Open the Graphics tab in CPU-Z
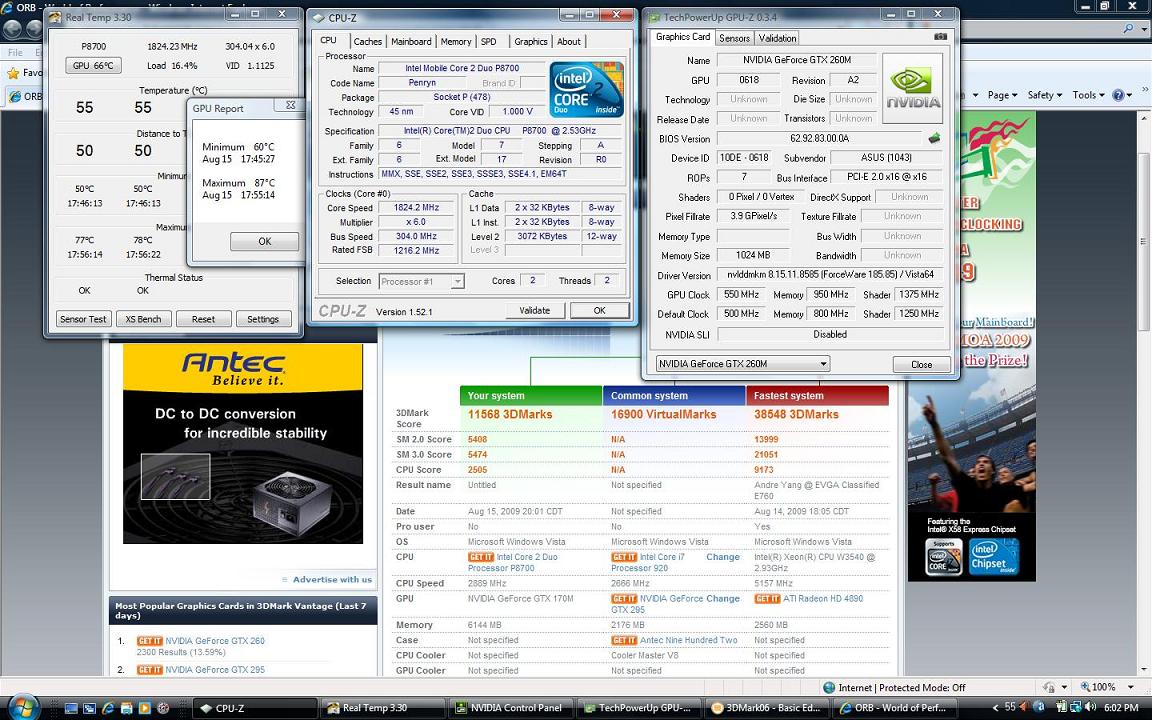Image resolution: width=1152 pixels, height=720 pixels. [530, 42]
